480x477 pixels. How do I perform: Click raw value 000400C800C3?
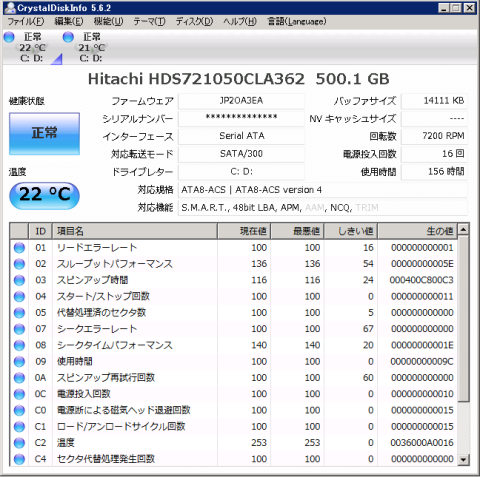click(422, 280)
